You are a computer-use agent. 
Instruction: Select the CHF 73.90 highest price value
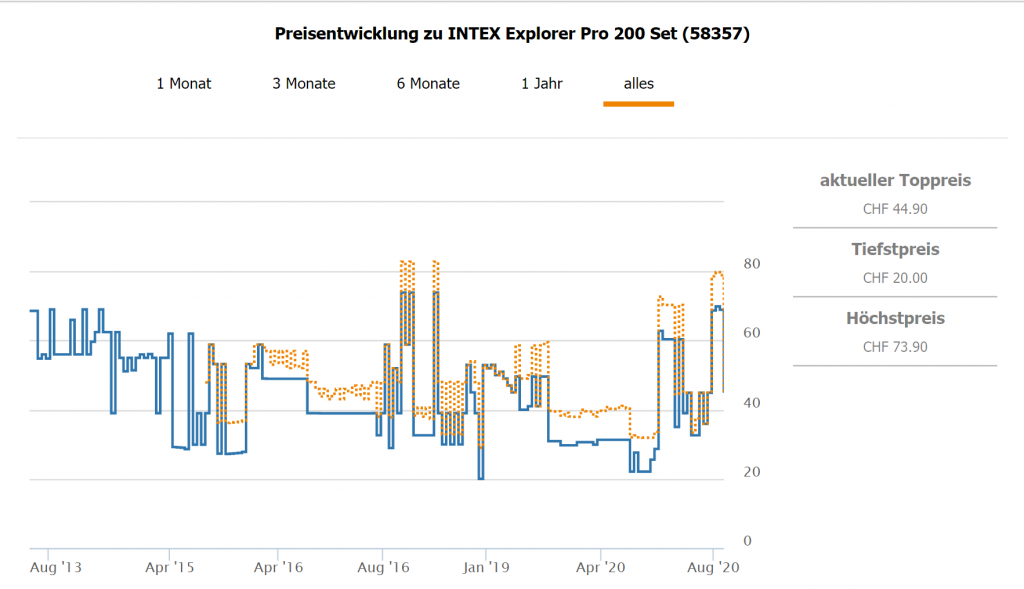tap(895, 347)
